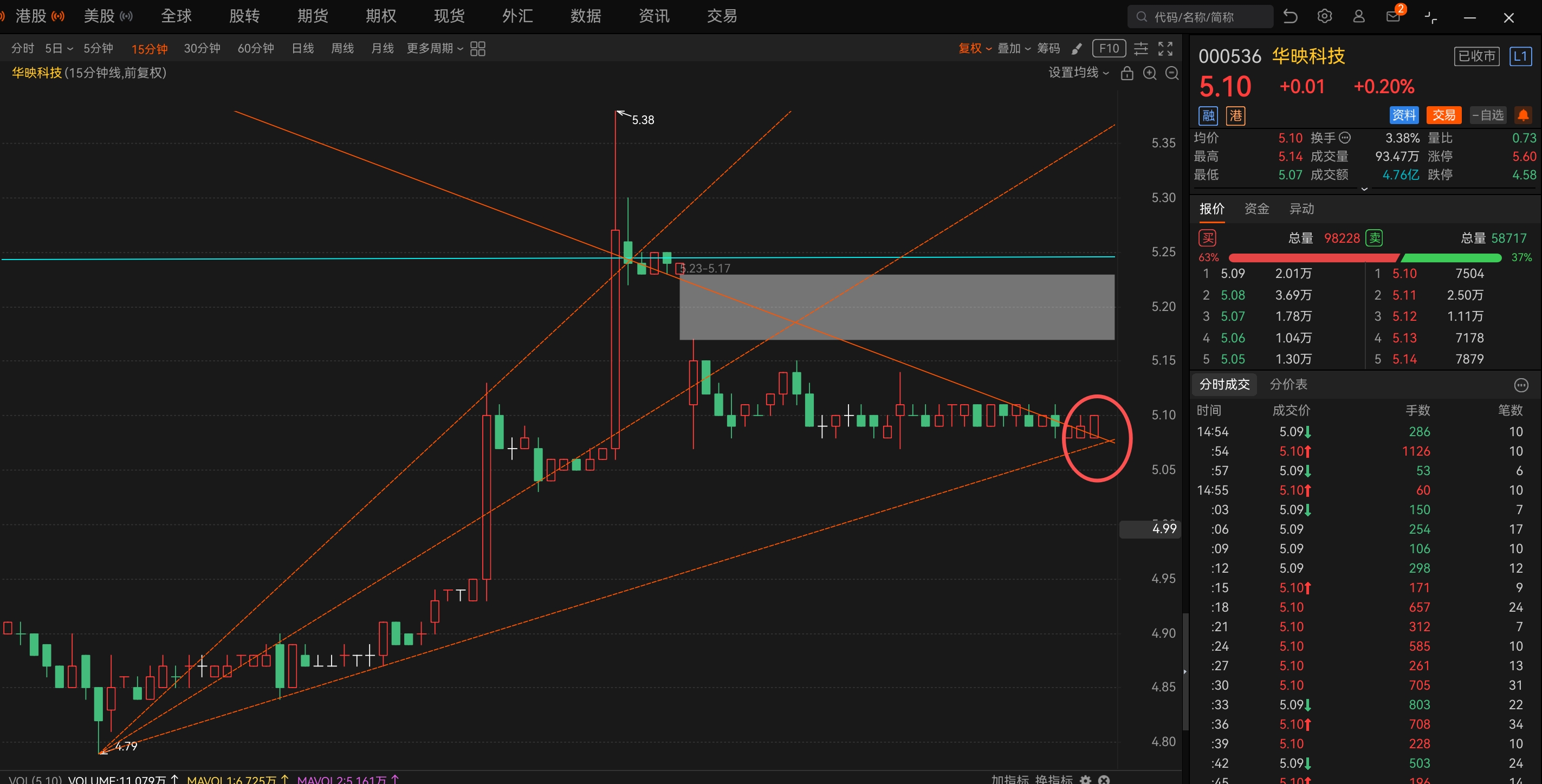This screenshot has height=784, width=1542.
Task: Click the orange 交易 button
Action: point(1443,115)
